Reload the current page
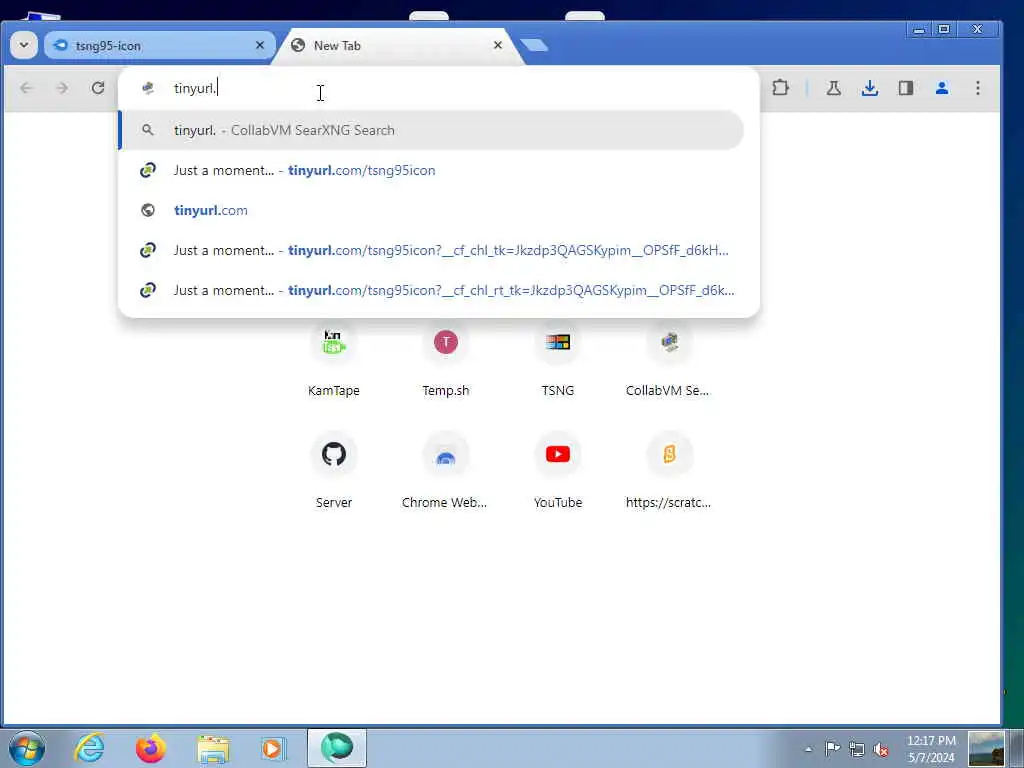This screenshot has height=768, width=1024. click(x=98, y=88)
